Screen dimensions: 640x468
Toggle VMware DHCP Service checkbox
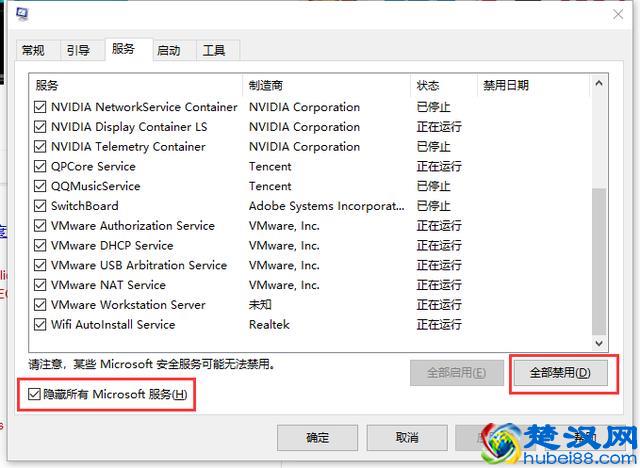[40, 246]
